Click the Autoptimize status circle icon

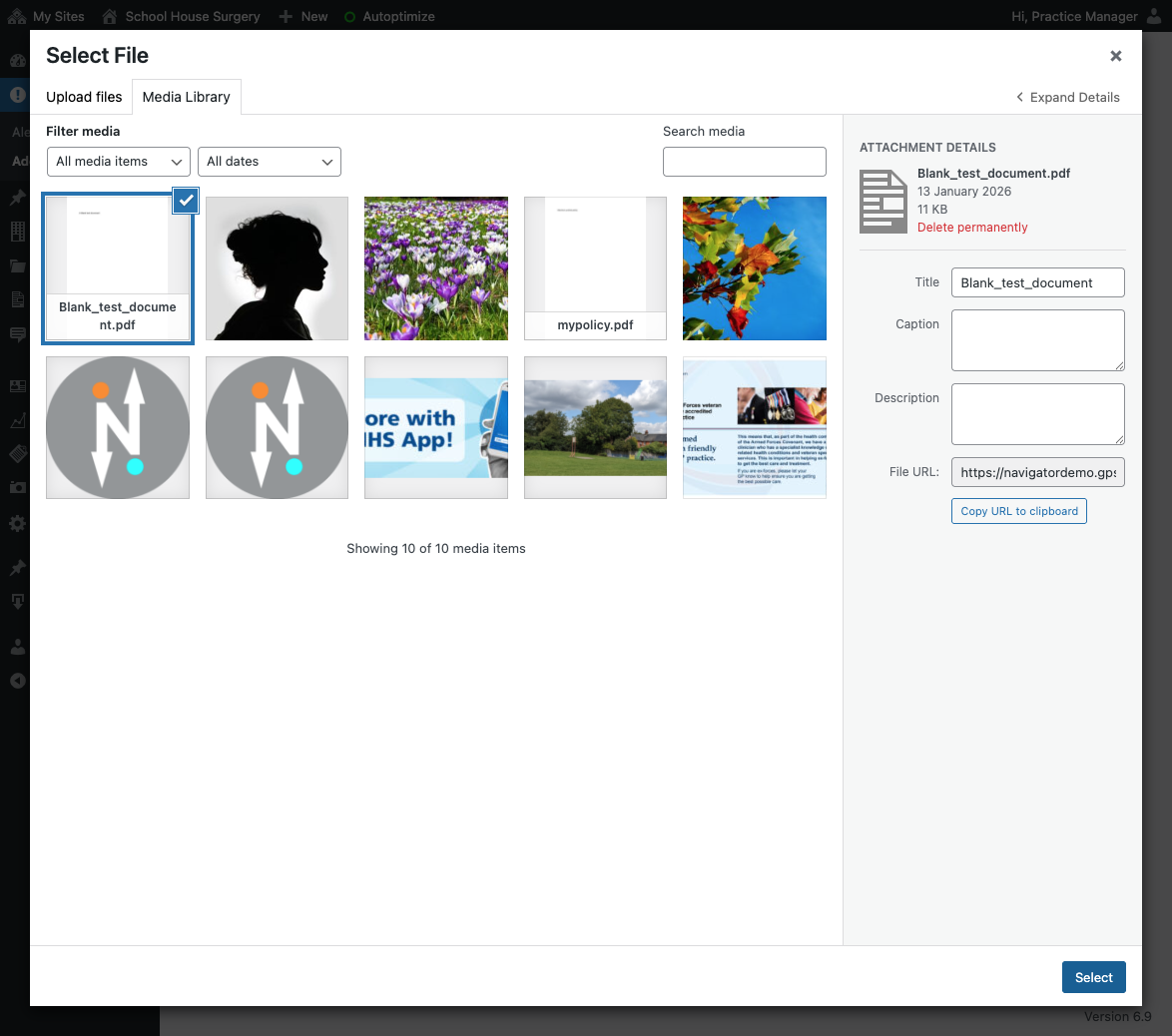[349, 16]
